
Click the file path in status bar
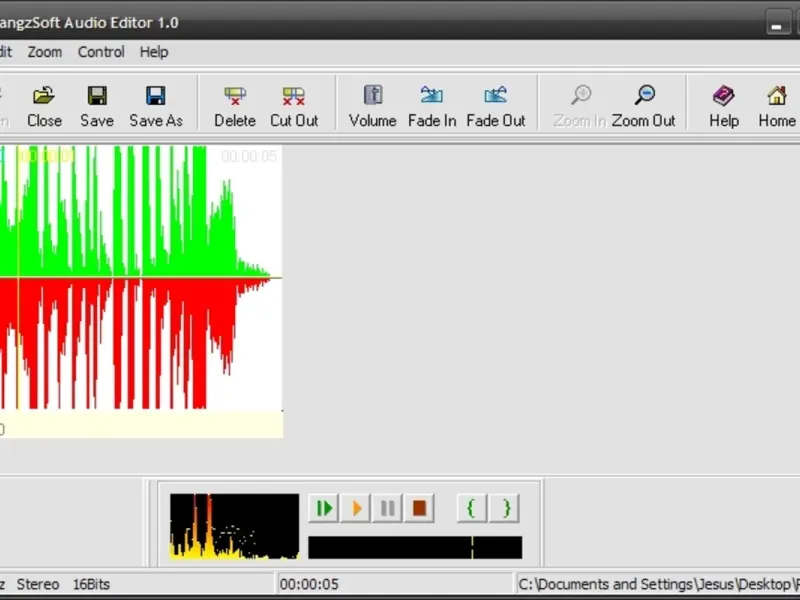point(658,584)
